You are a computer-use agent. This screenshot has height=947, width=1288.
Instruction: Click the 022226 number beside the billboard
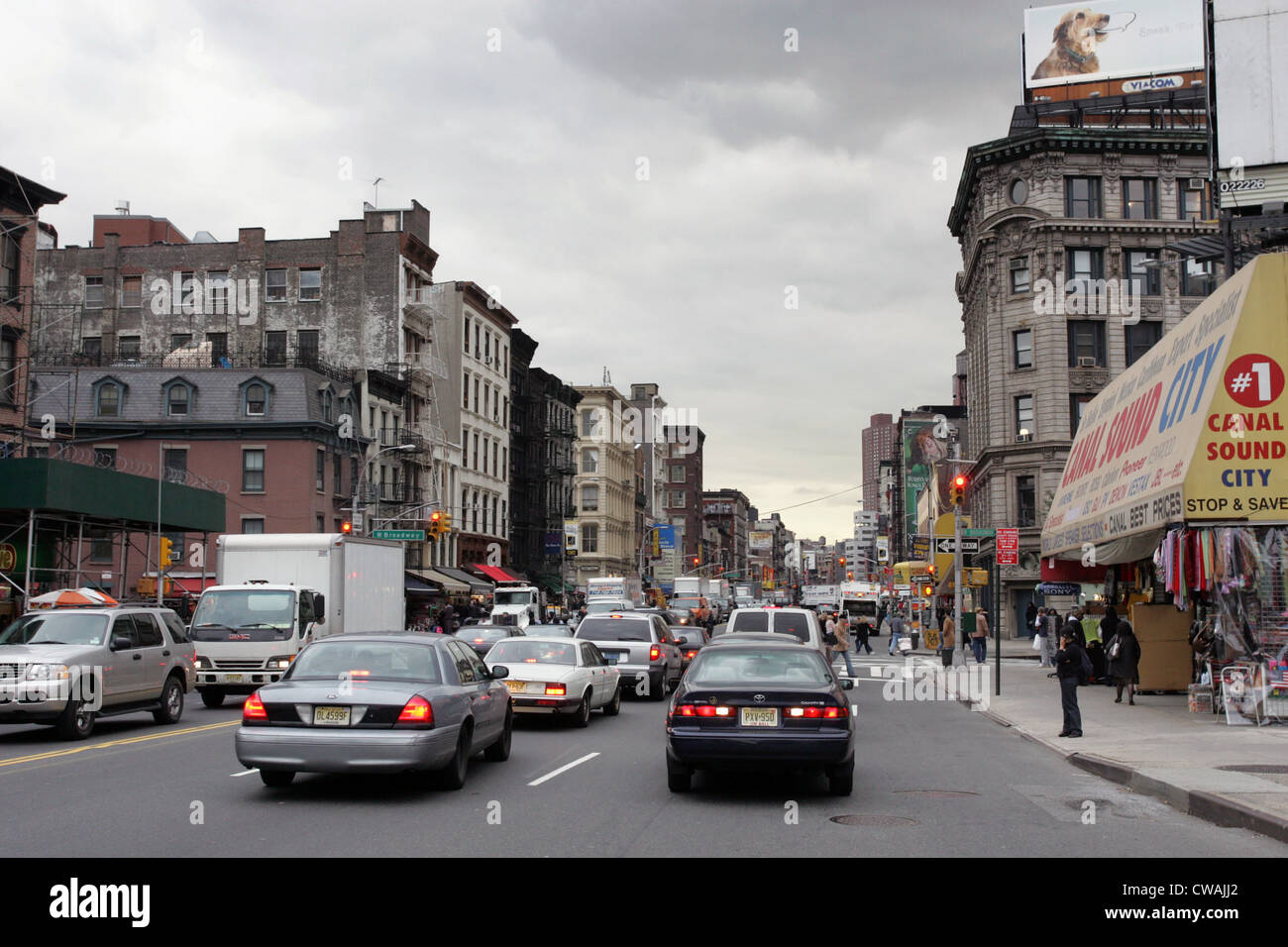point(1240,185)
